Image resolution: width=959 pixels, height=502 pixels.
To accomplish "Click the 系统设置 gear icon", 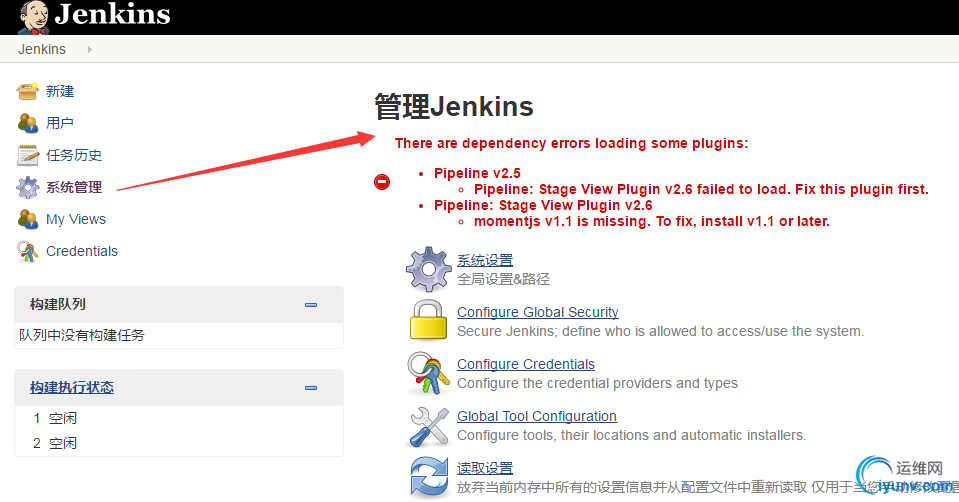I will point(428,269).
